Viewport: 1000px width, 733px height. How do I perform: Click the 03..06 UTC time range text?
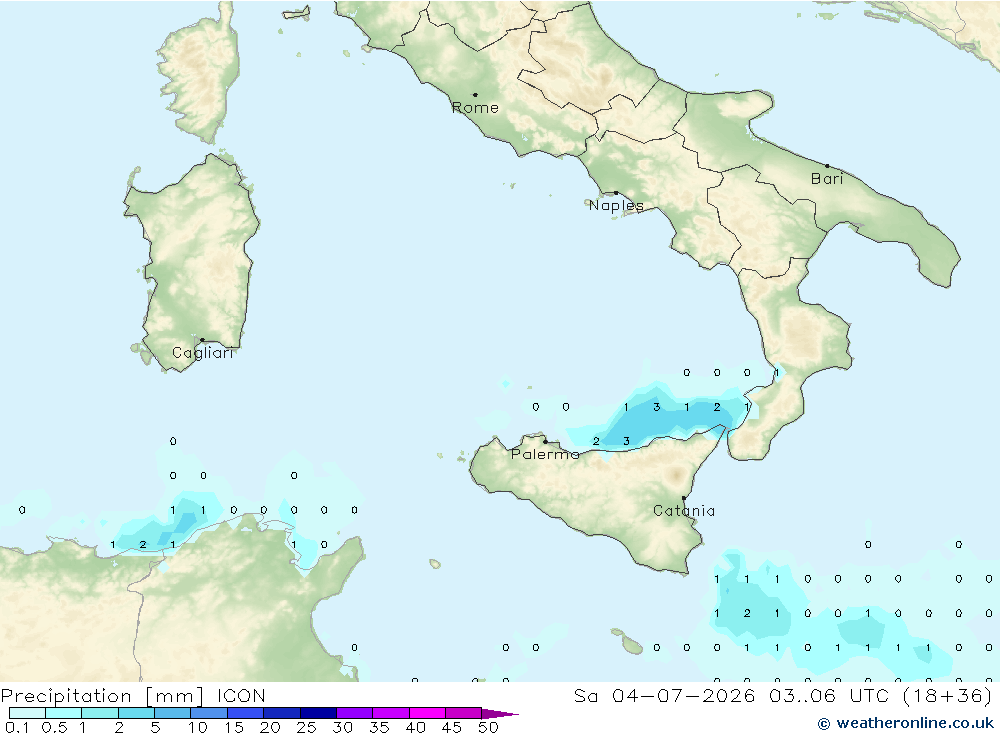tap(829, 695)
